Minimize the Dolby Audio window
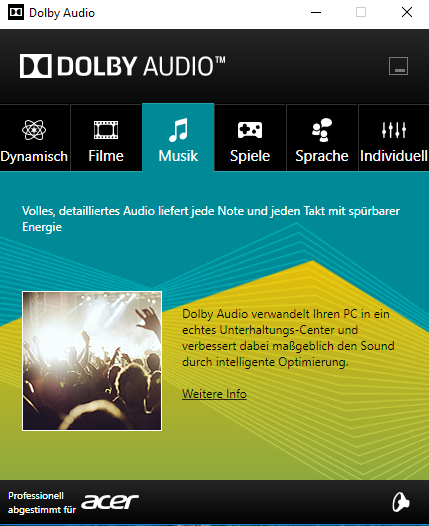 [x=316, y=12]
